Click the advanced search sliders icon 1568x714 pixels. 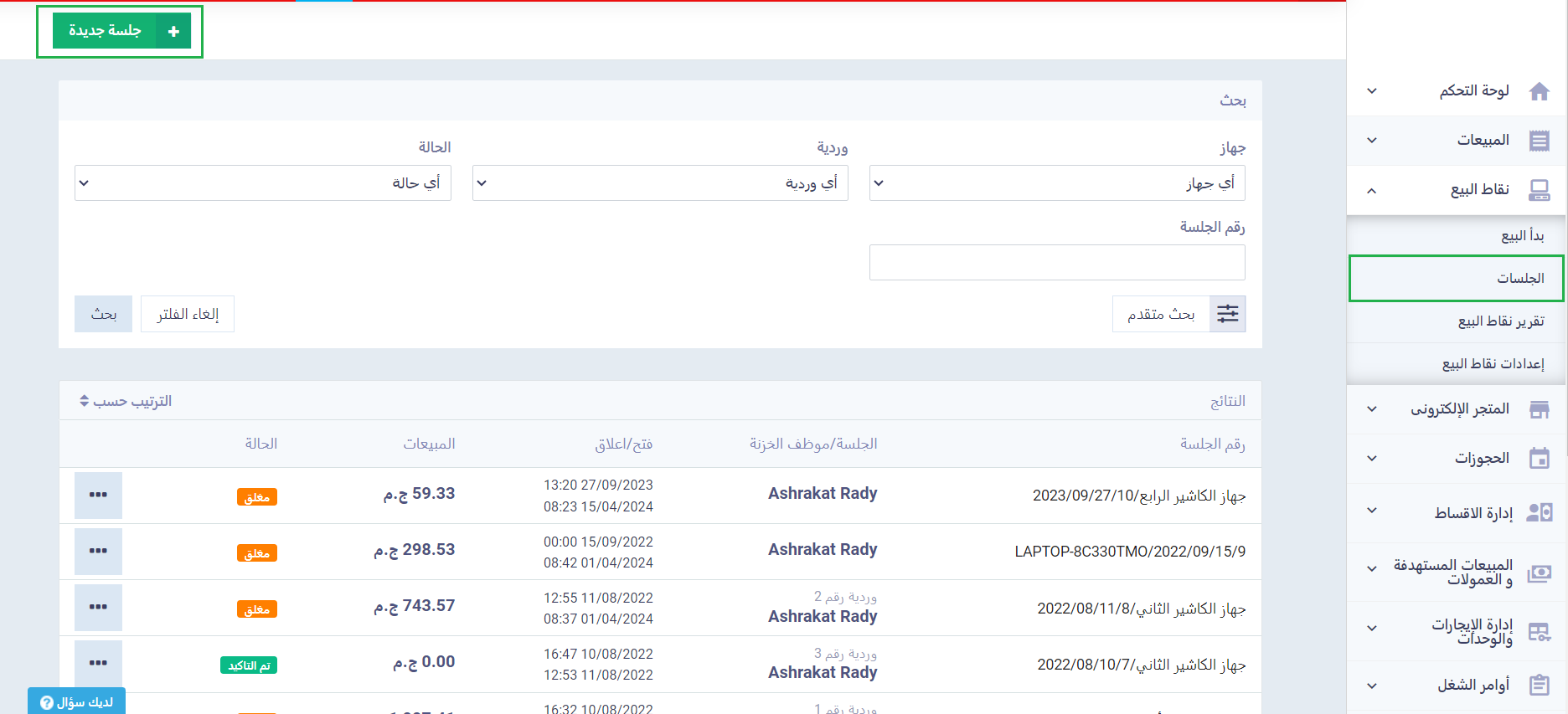pyautogui.click(x=1227, y=314)
